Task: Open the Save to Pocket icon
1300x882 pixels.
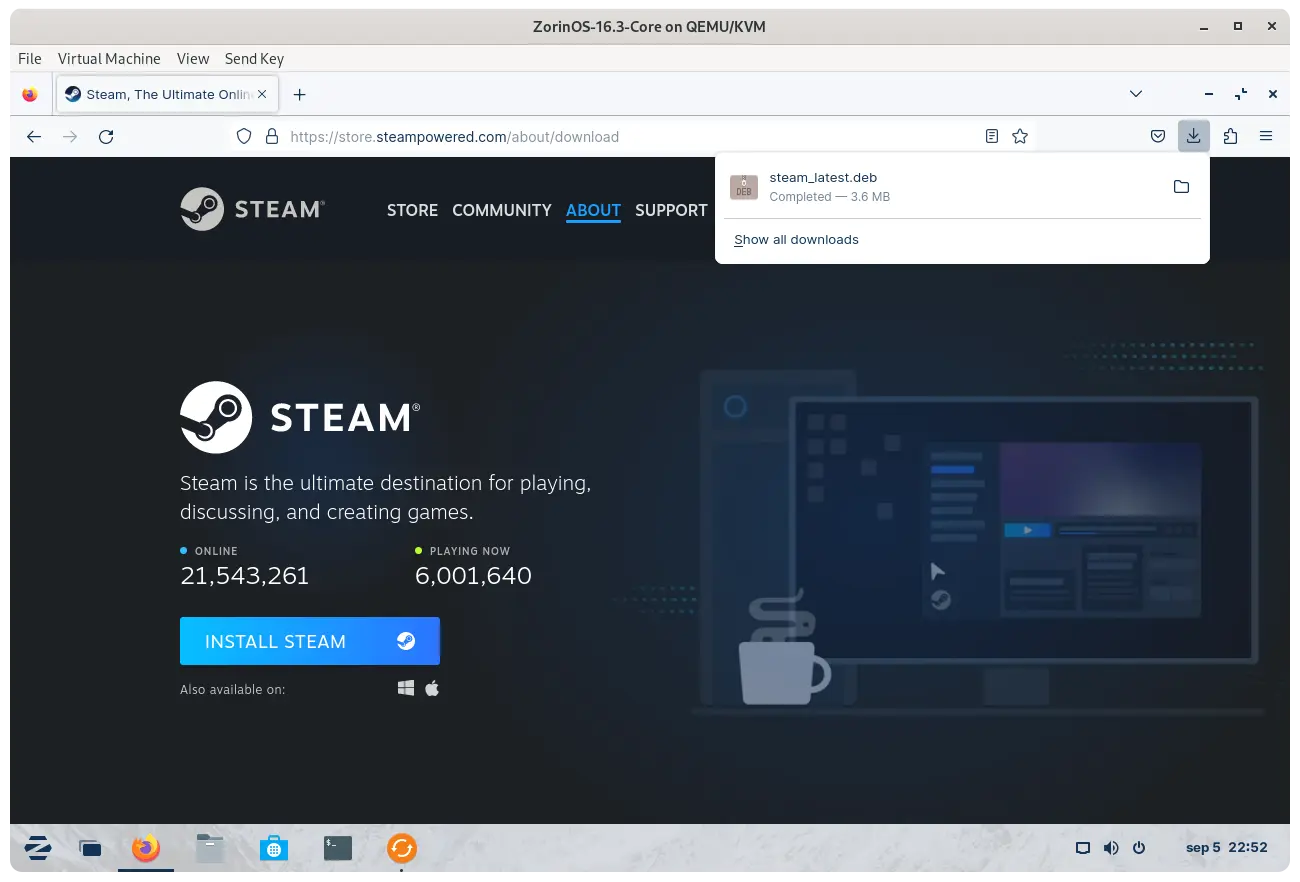Action: click(1158, 136)
